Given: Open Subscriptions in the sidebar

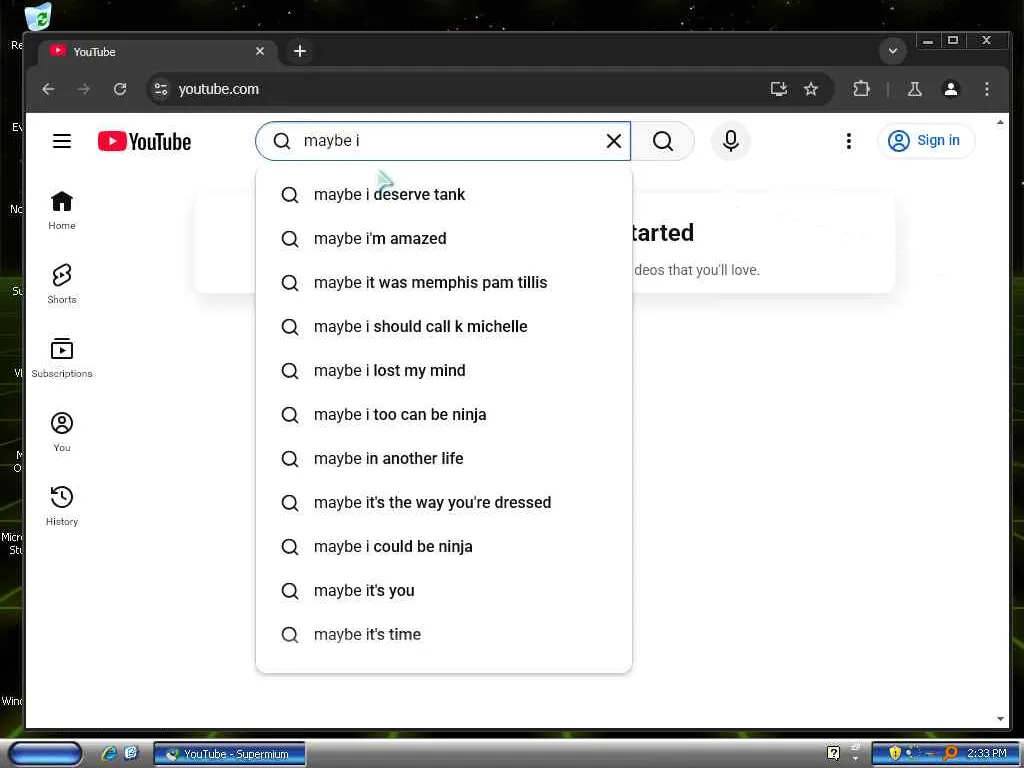Looking at the screenshot, I should 62,359.
